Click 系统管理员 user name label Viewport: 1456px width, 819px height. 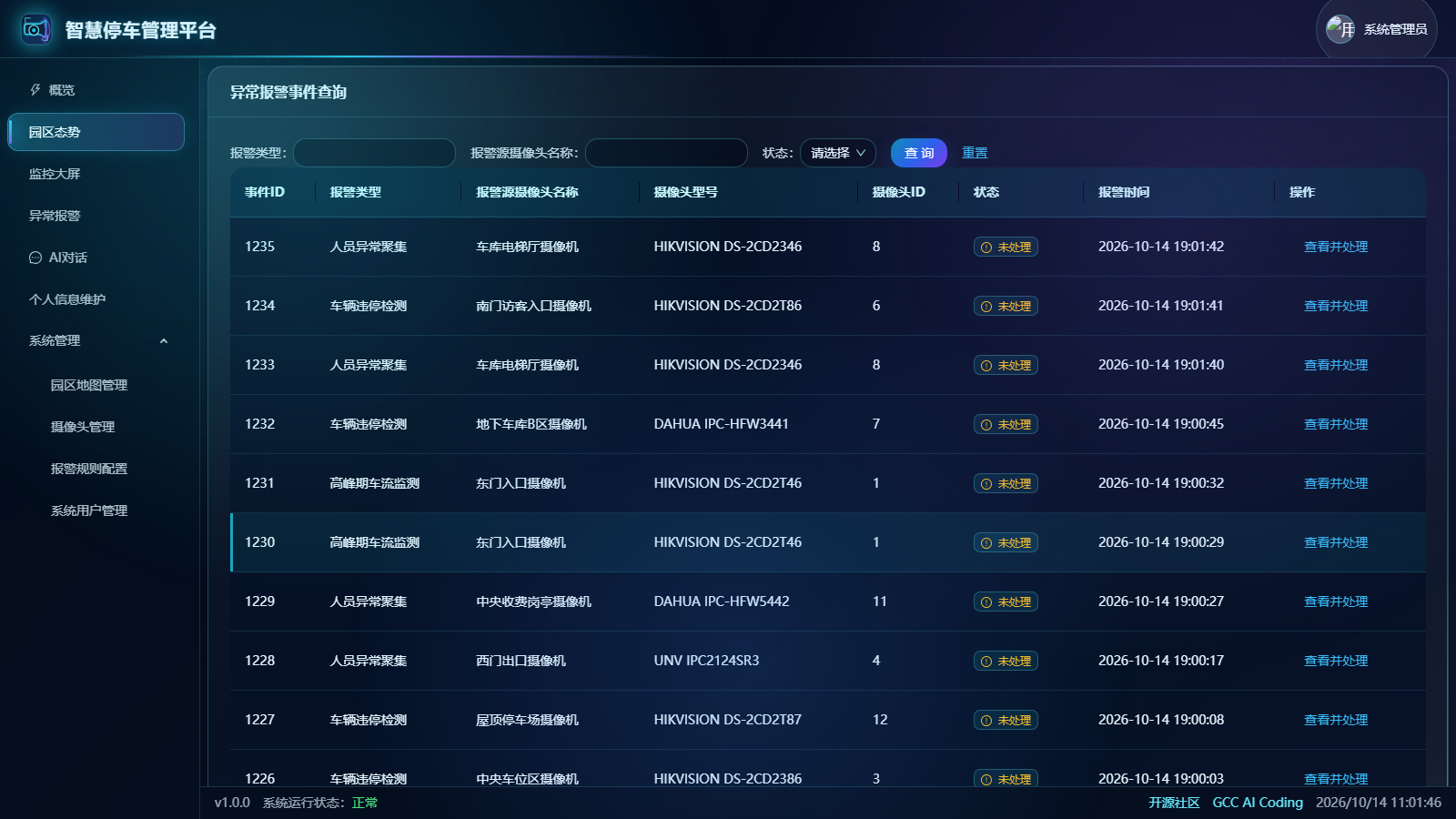1395,29
